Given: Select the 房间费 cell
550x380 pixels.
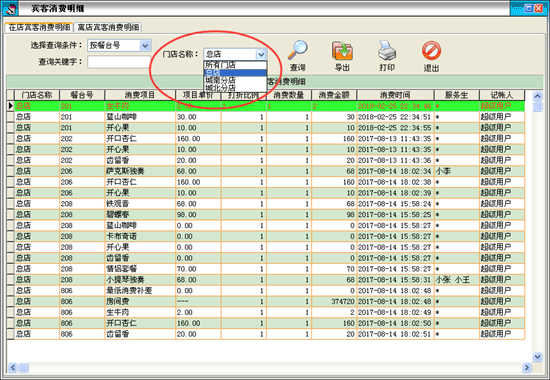Looking at the screenshot, I should (x=140, y=302).
